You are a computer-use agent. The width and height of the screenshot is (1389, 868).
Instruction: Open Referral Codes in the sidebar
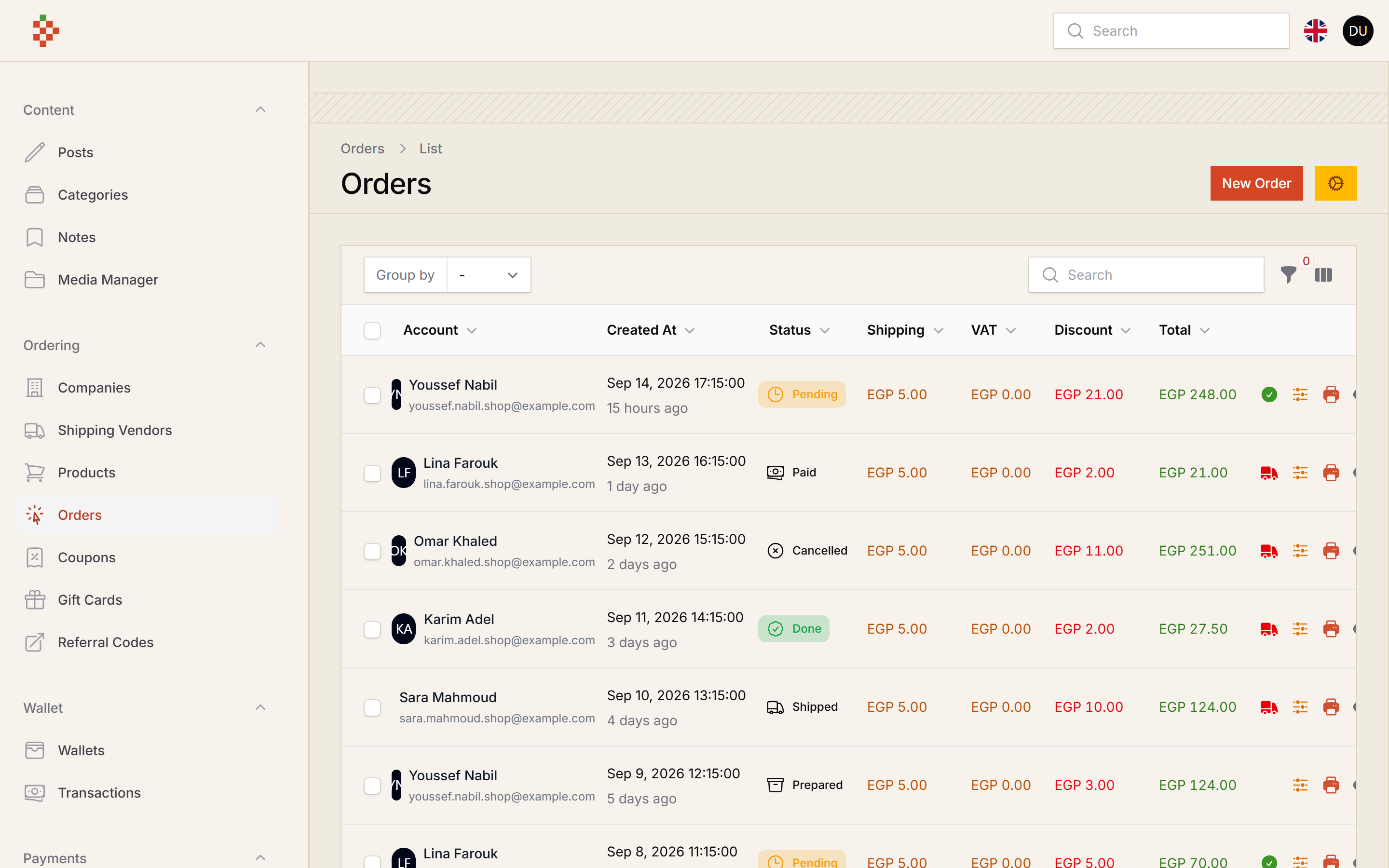[x=146, y=642]
